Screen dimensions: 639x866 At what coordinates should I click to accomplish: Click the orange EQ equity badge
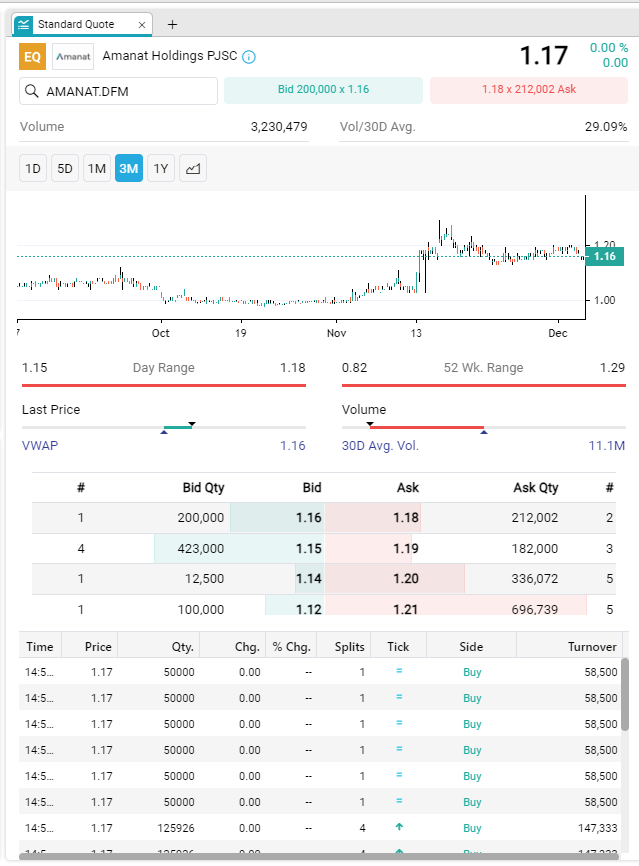(33, 57)
